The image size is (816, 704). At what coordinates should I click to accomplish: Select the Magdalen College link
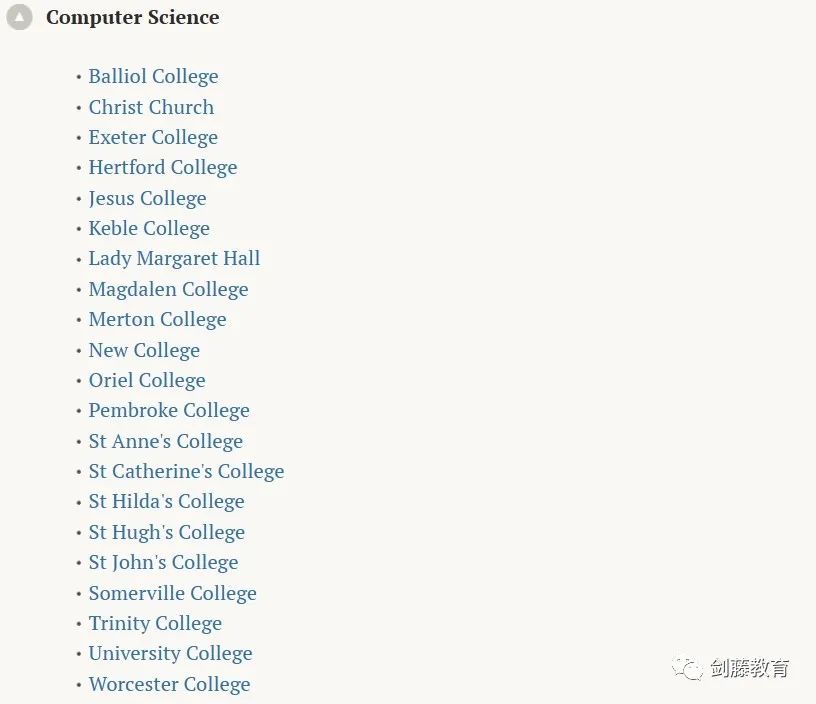click(169, 289)
